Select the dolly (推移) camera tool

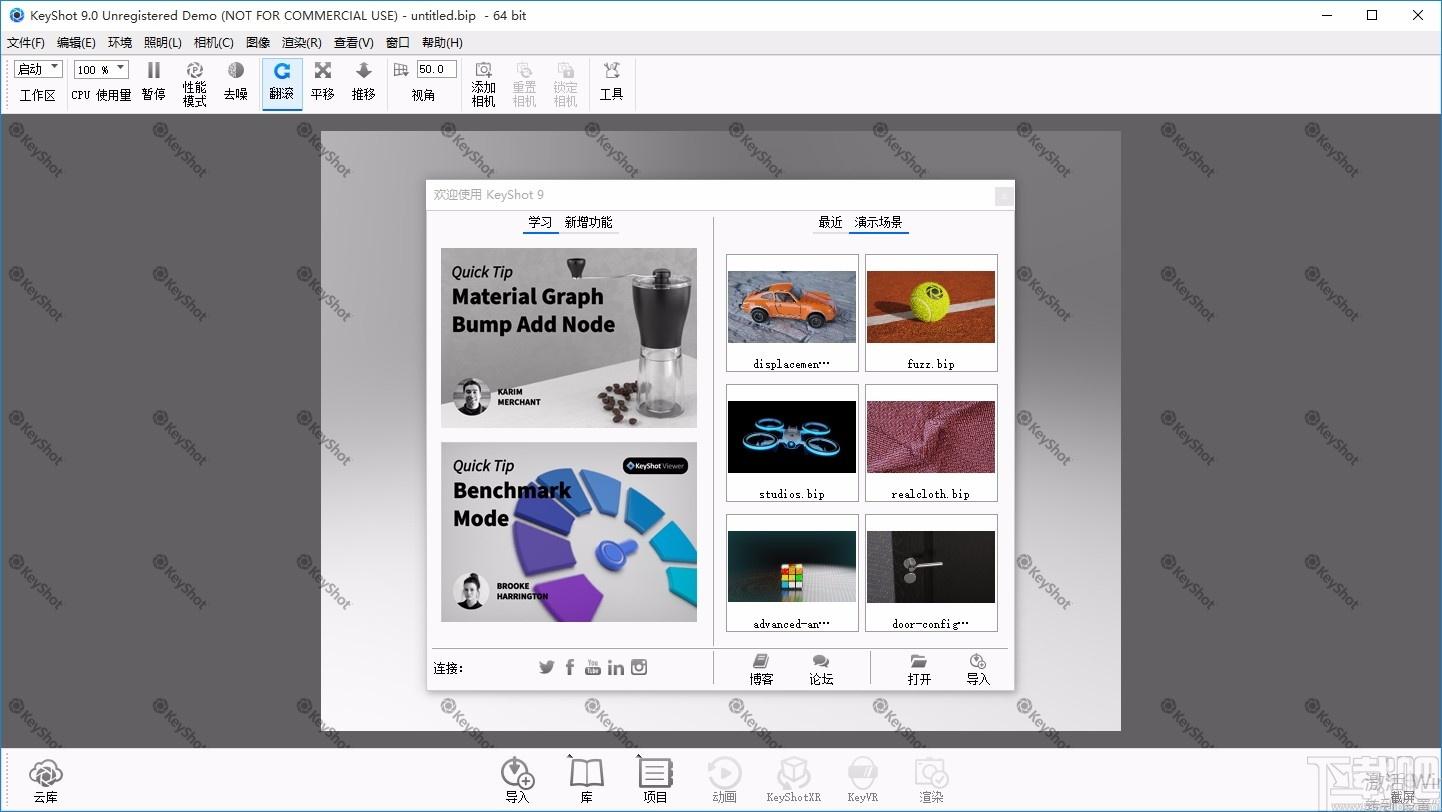coord(363,81)
